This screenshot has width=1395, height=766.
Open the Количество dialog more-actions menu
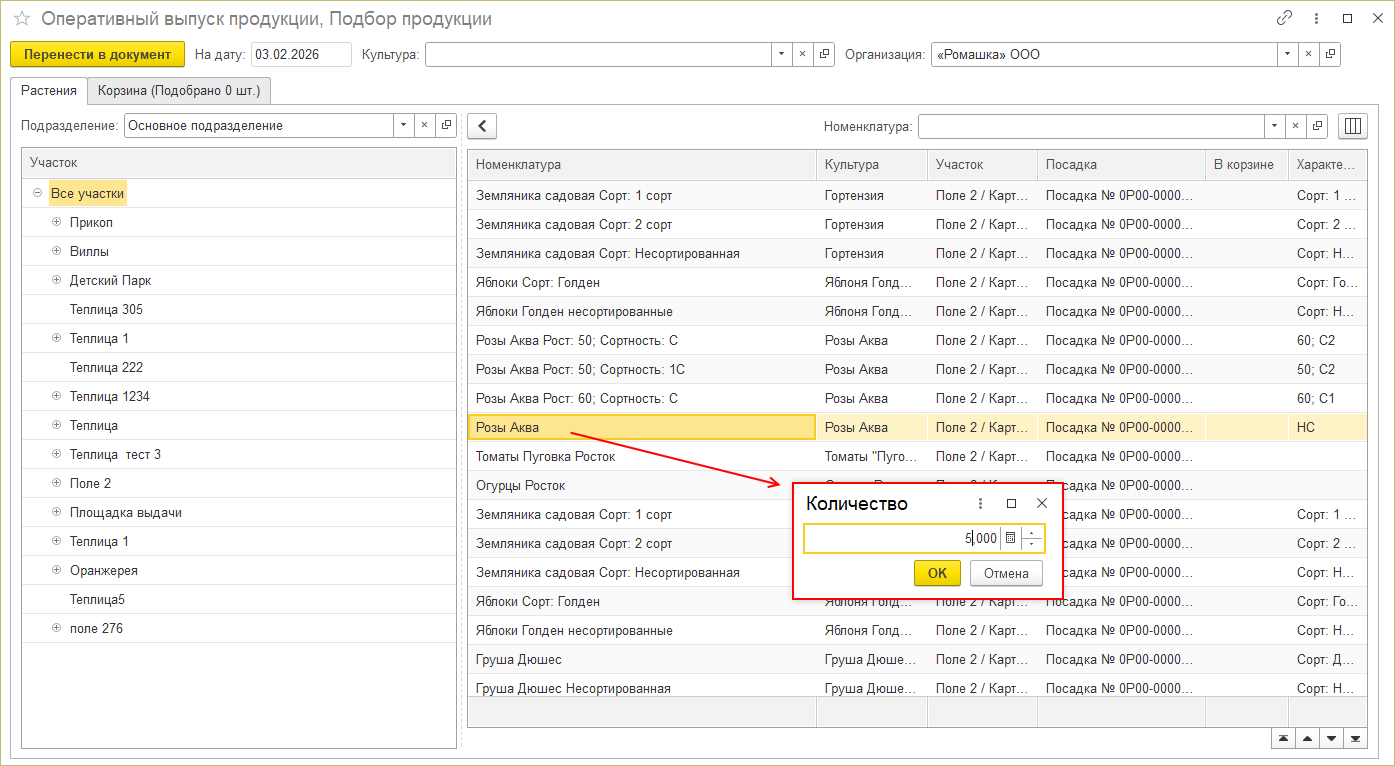tap(980, 504)
